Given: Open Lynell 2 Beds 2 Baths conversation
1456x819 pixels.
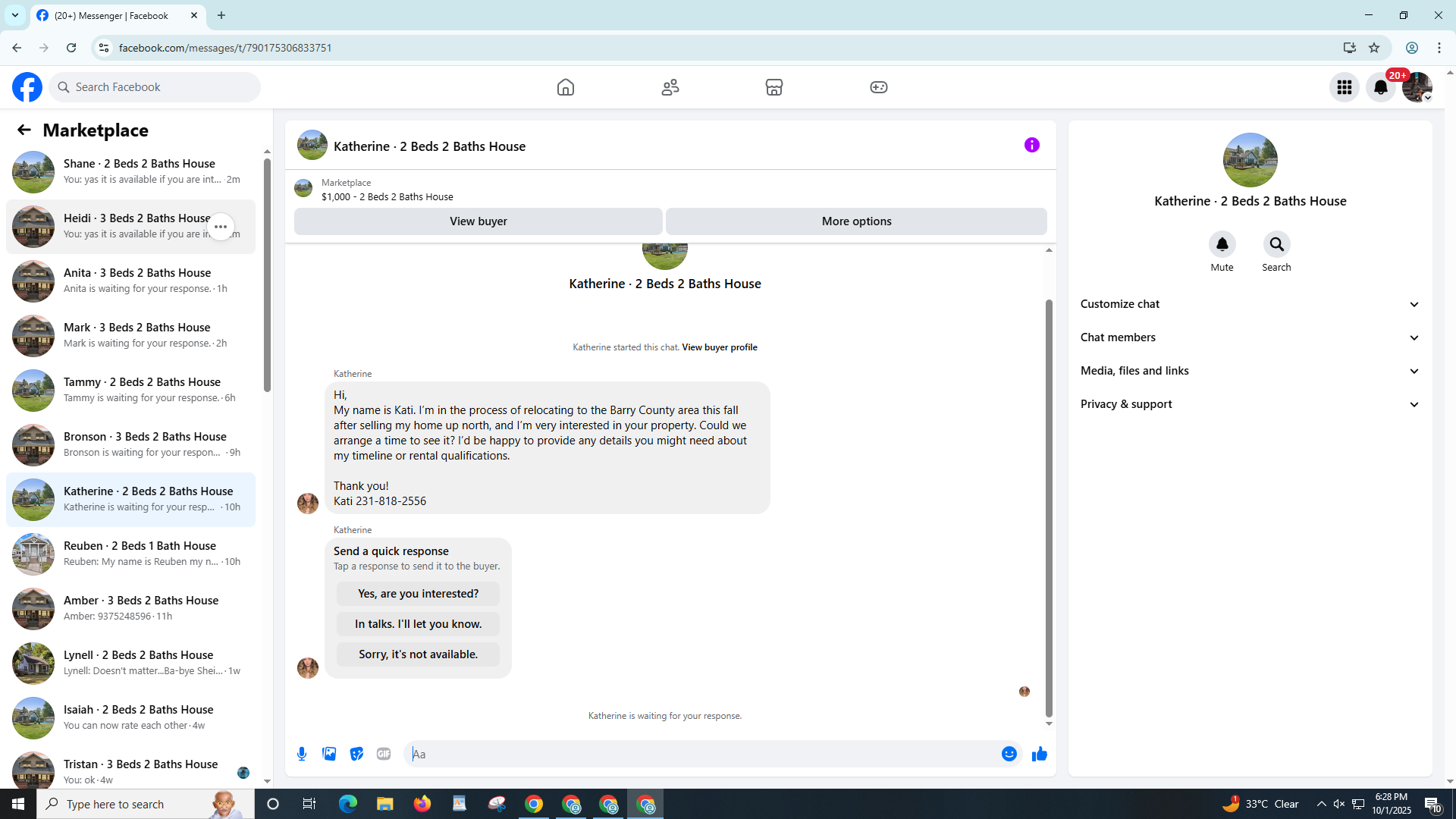Looking at the screenshot, I should (x=130, y=664).
